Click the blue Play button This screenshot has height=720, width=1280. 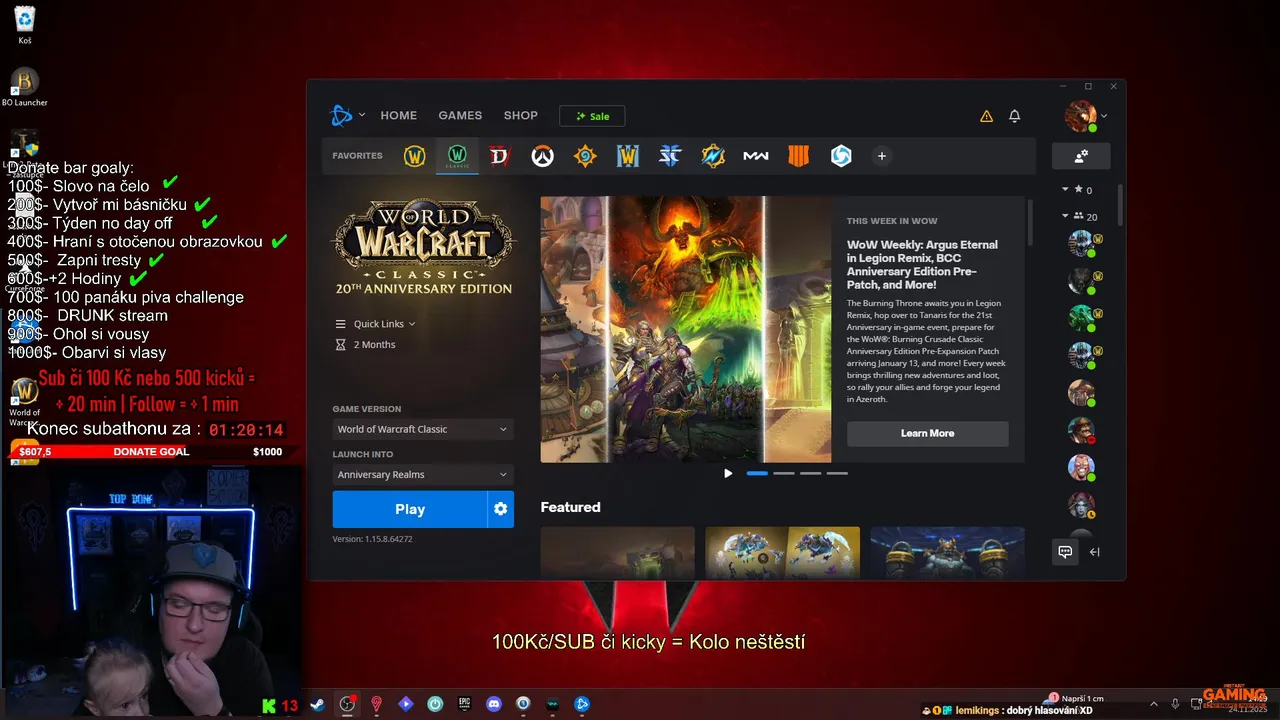pyautogui.click(x=410, y=509)
